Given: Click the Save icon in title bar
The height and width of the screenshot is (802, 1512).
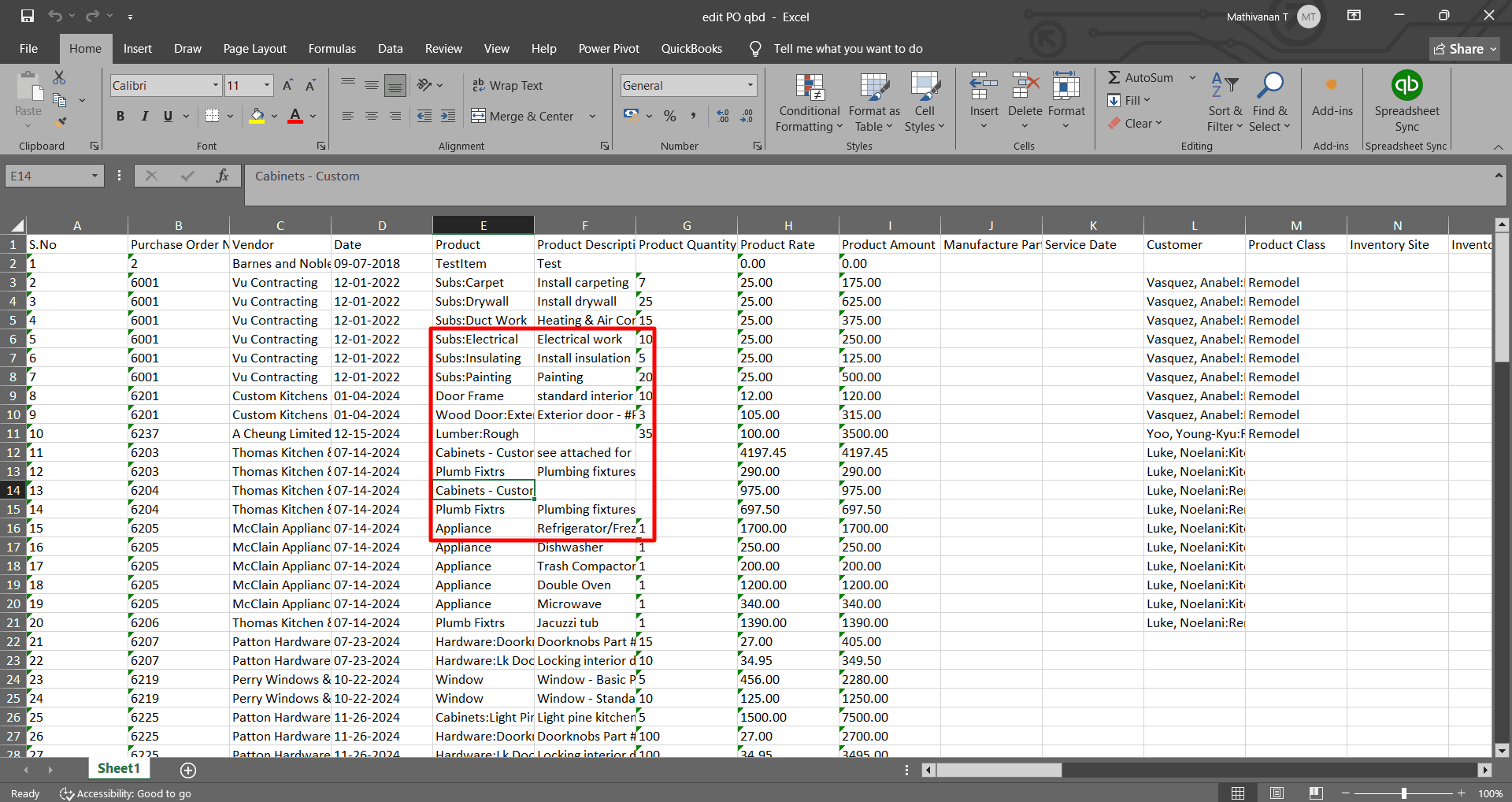Looking at the screenshot, I should [28, 16].
